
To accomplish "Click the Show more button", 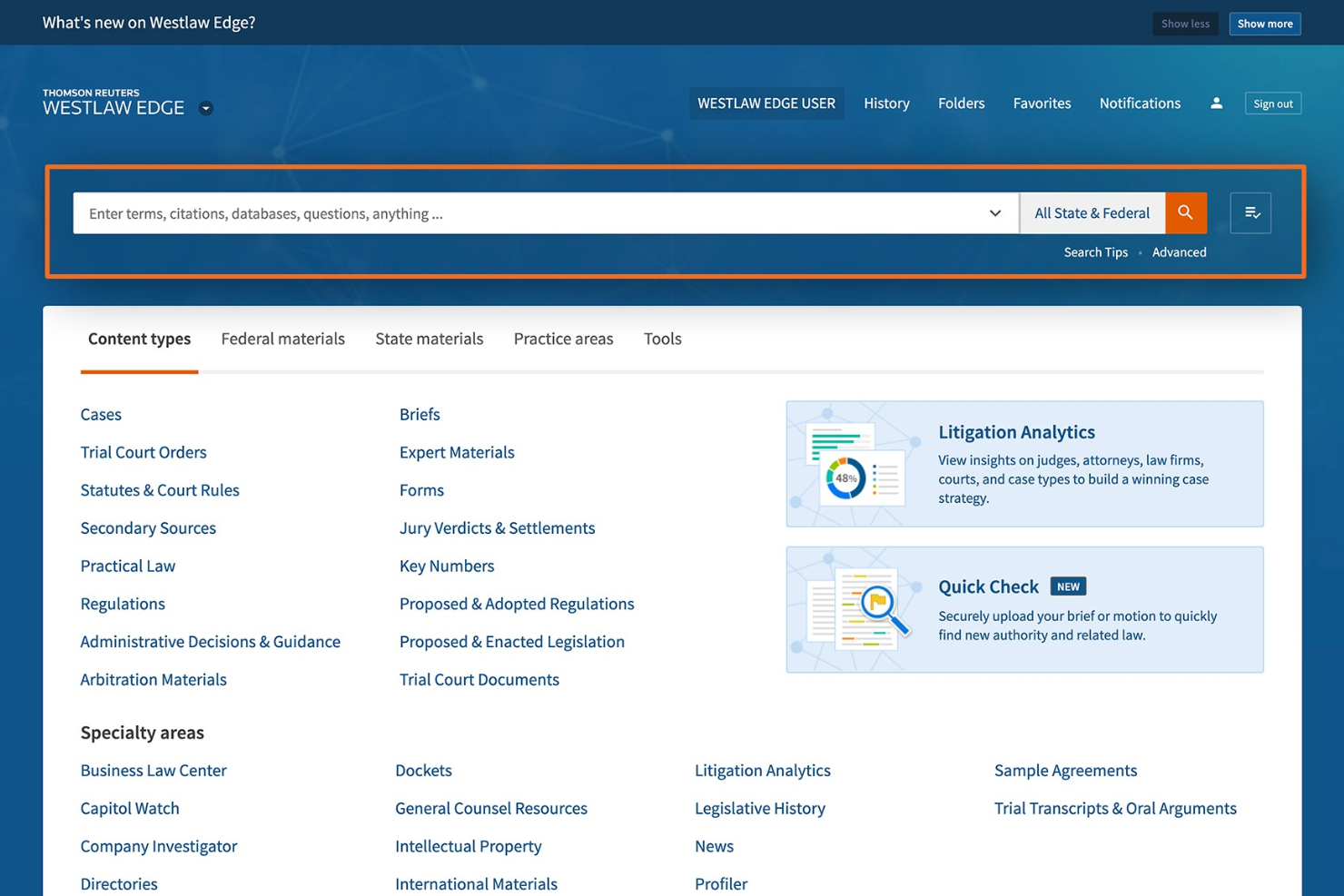I will pos(1265,24).
